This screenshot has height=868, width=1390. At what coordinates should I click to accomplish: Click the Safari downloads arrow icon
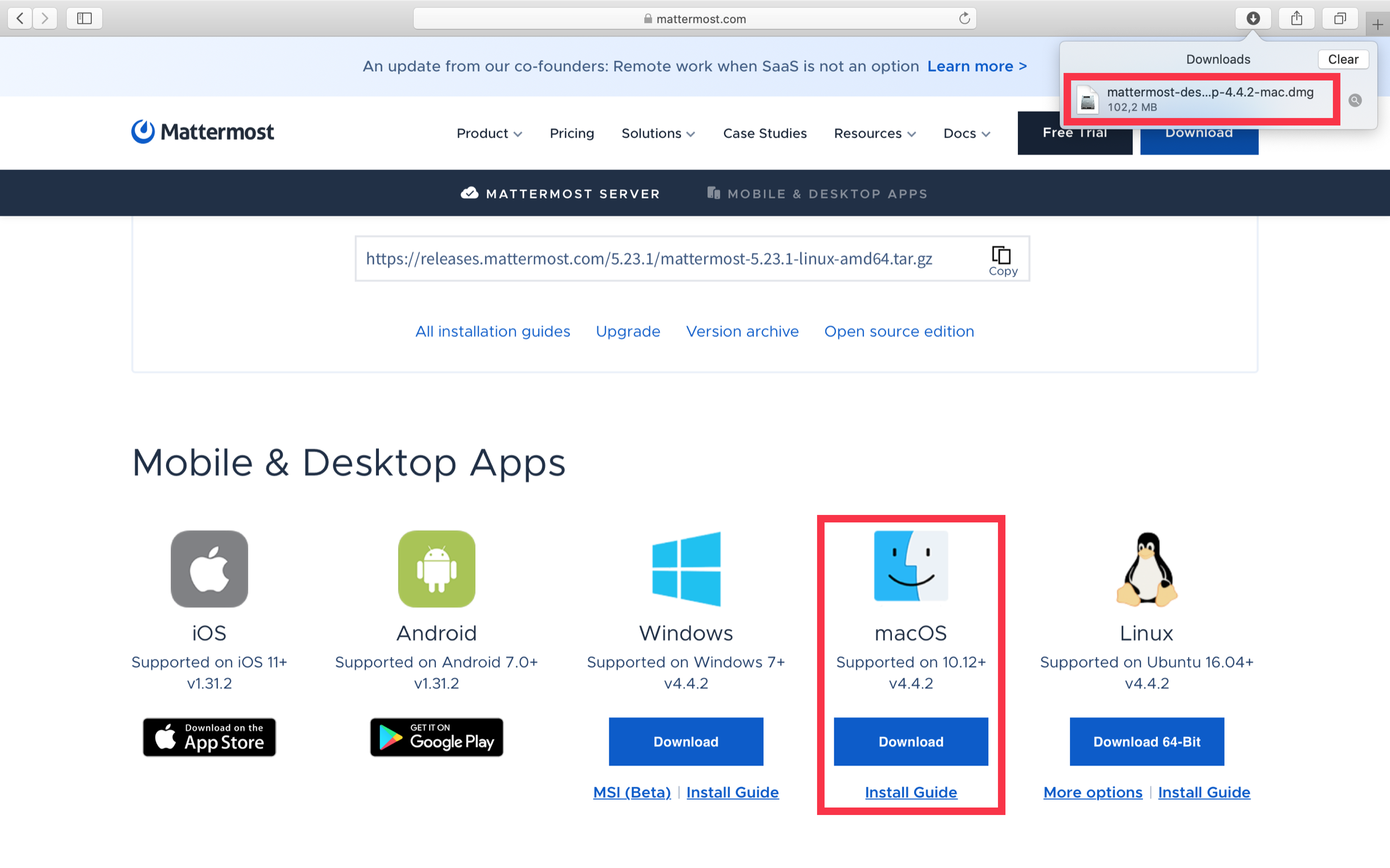coord(1252,18)
